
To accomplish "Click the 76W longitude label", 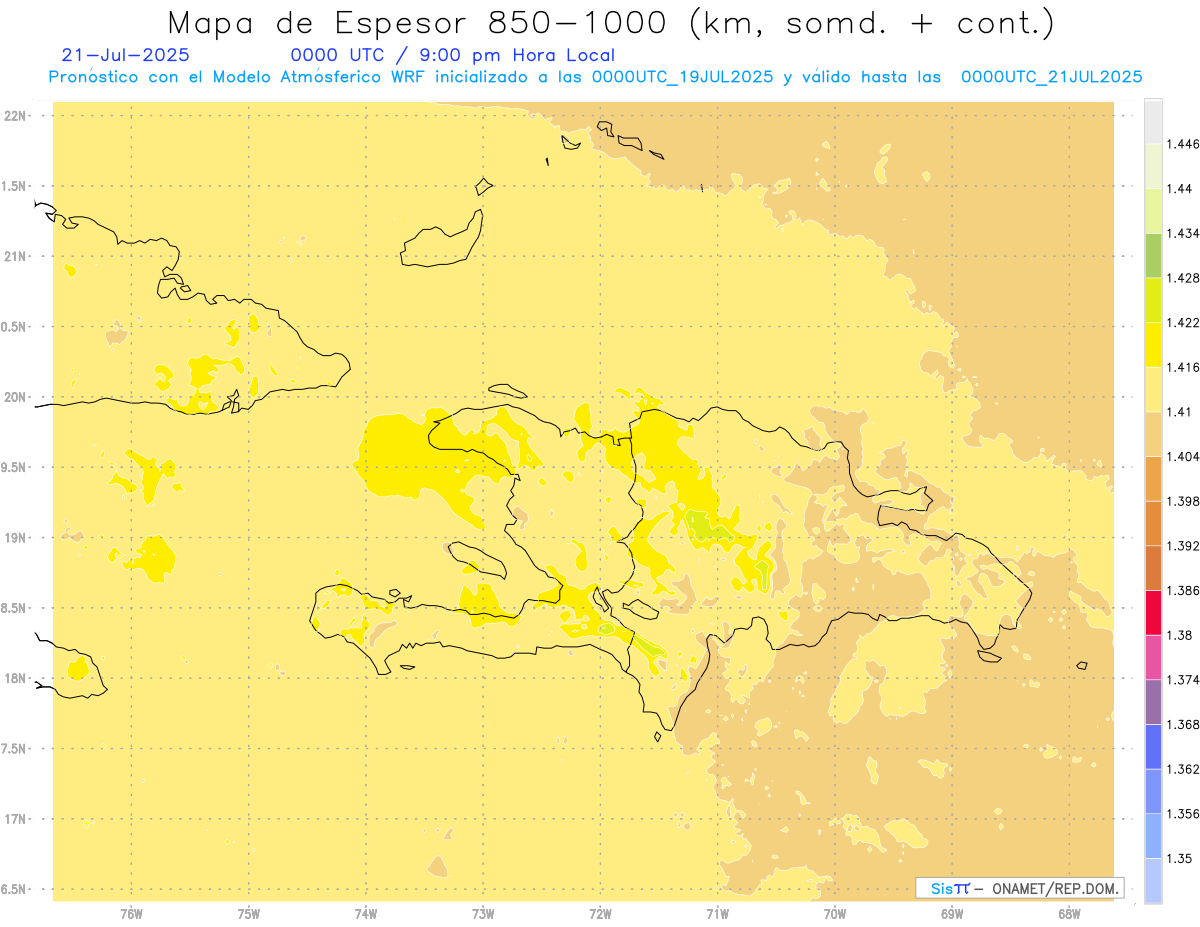I will tap(131, 915).
